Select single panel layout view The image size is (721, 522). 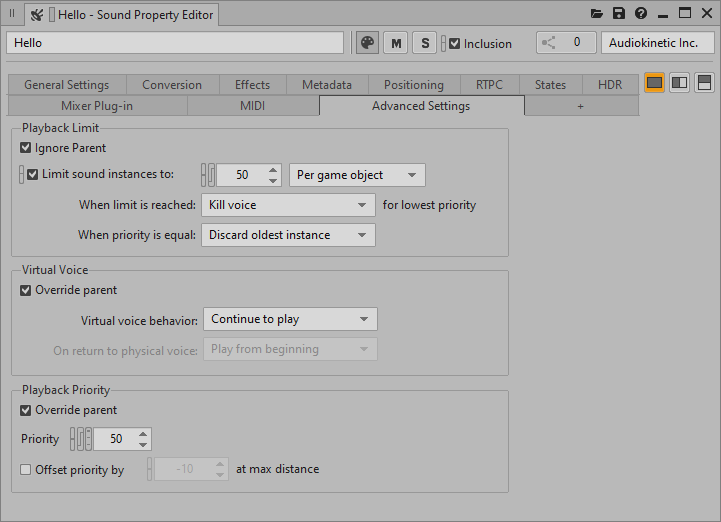(655, 83)
